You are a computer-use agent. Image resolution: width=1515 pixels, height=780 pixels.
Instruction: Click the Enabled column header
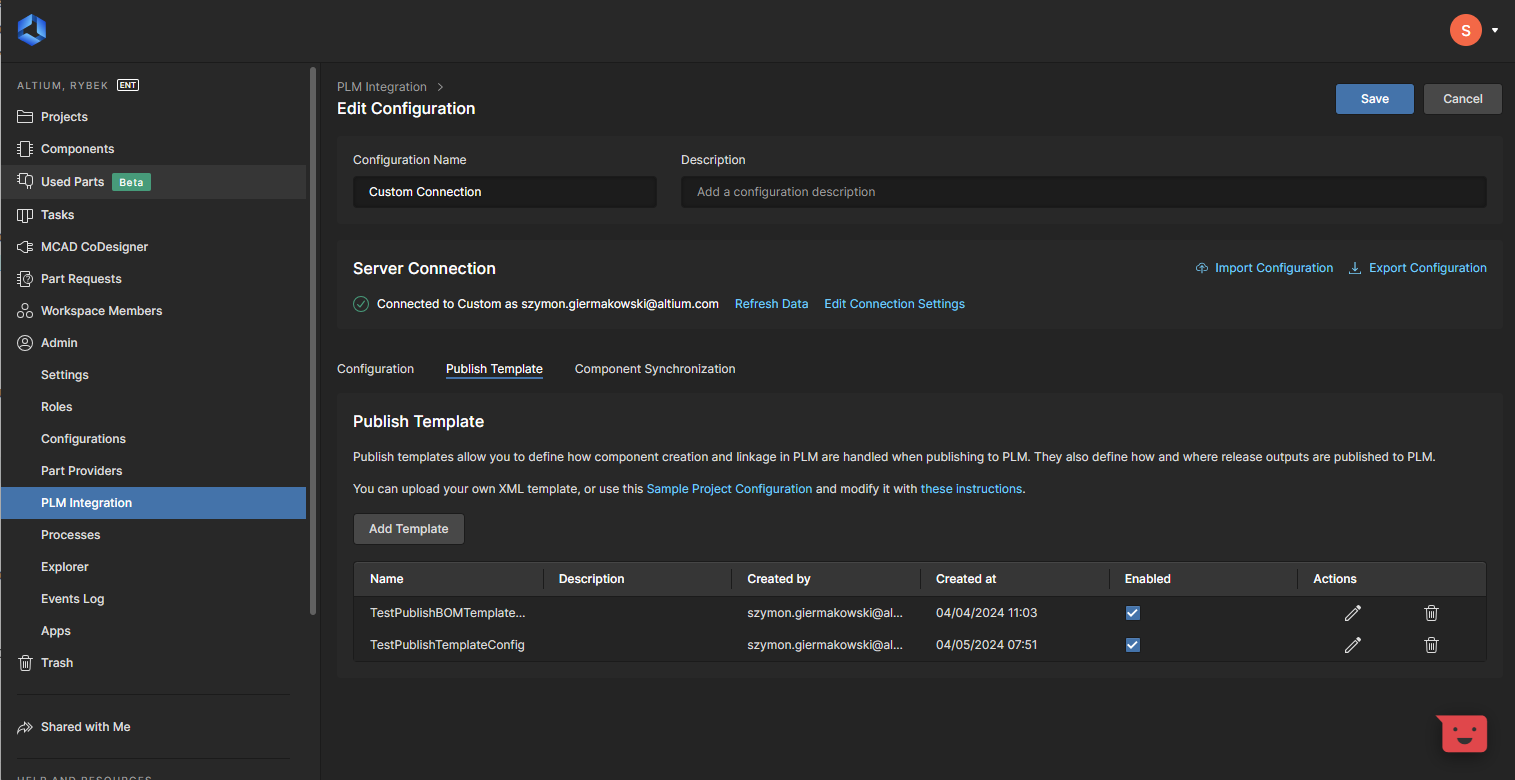1147,579
